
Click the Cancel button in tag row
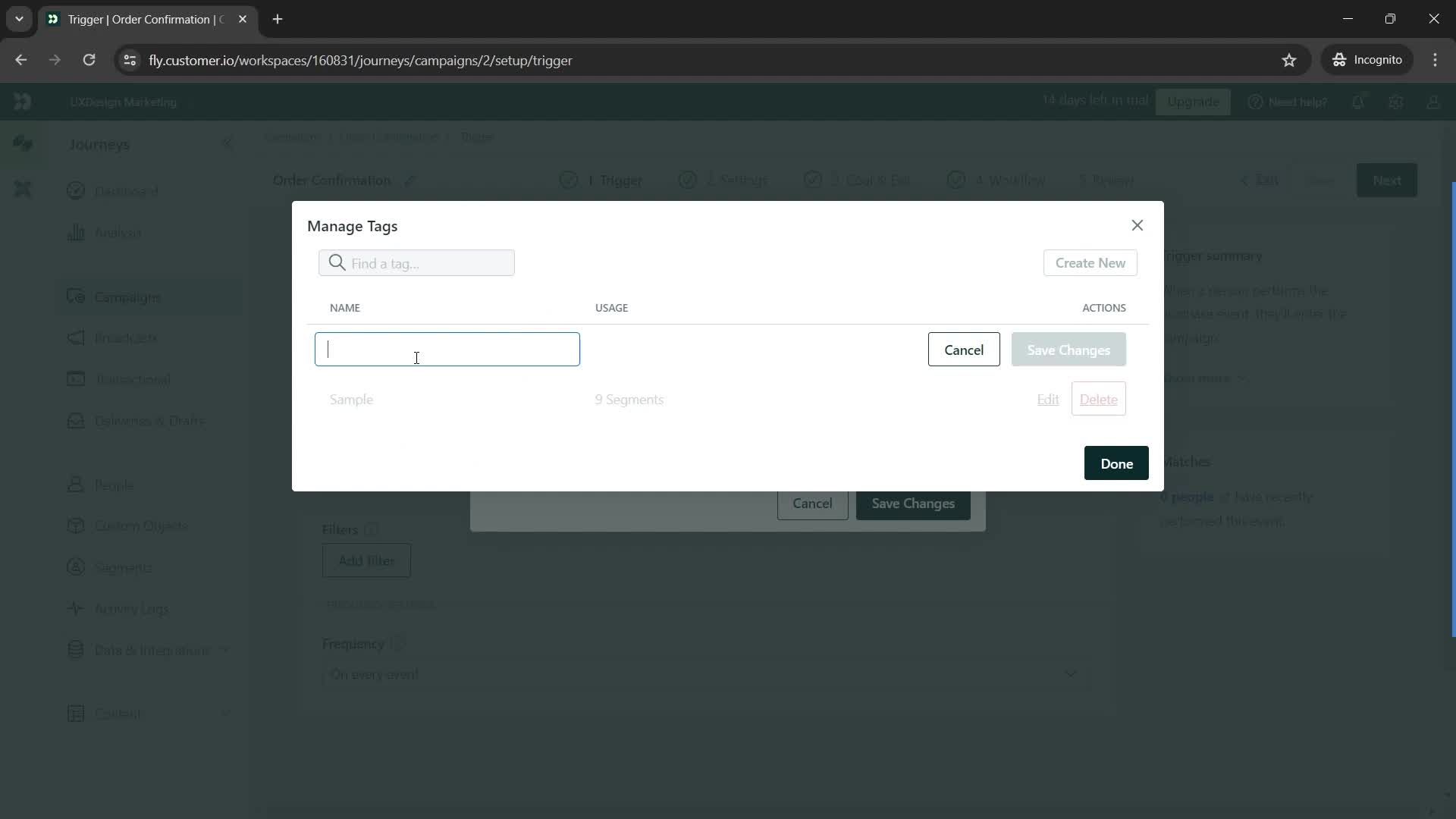[964, 349]
